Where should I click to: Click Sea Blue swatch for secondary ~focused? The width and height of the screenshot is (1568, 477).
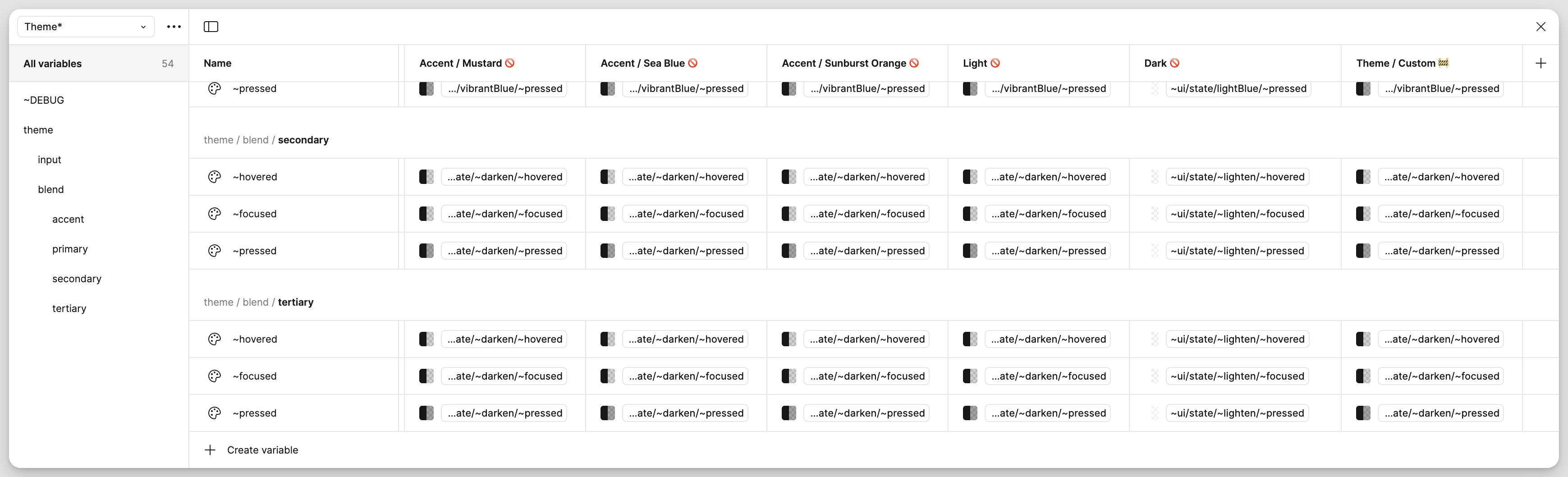[607, 214]
